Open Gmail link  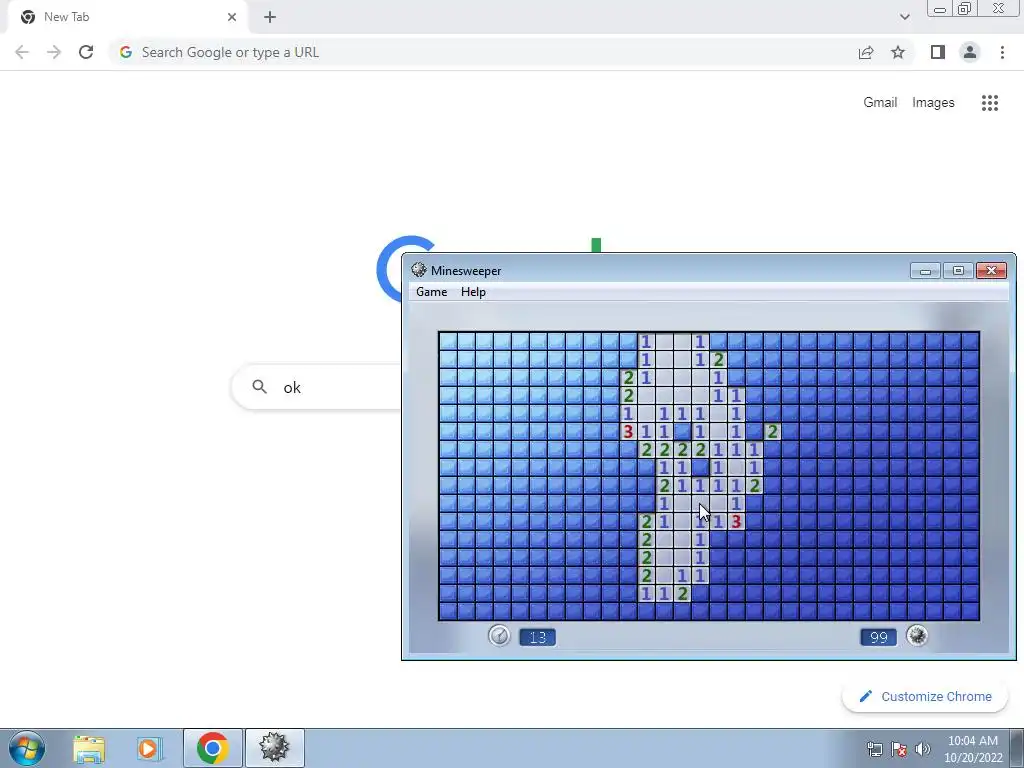tap(880, 103)
